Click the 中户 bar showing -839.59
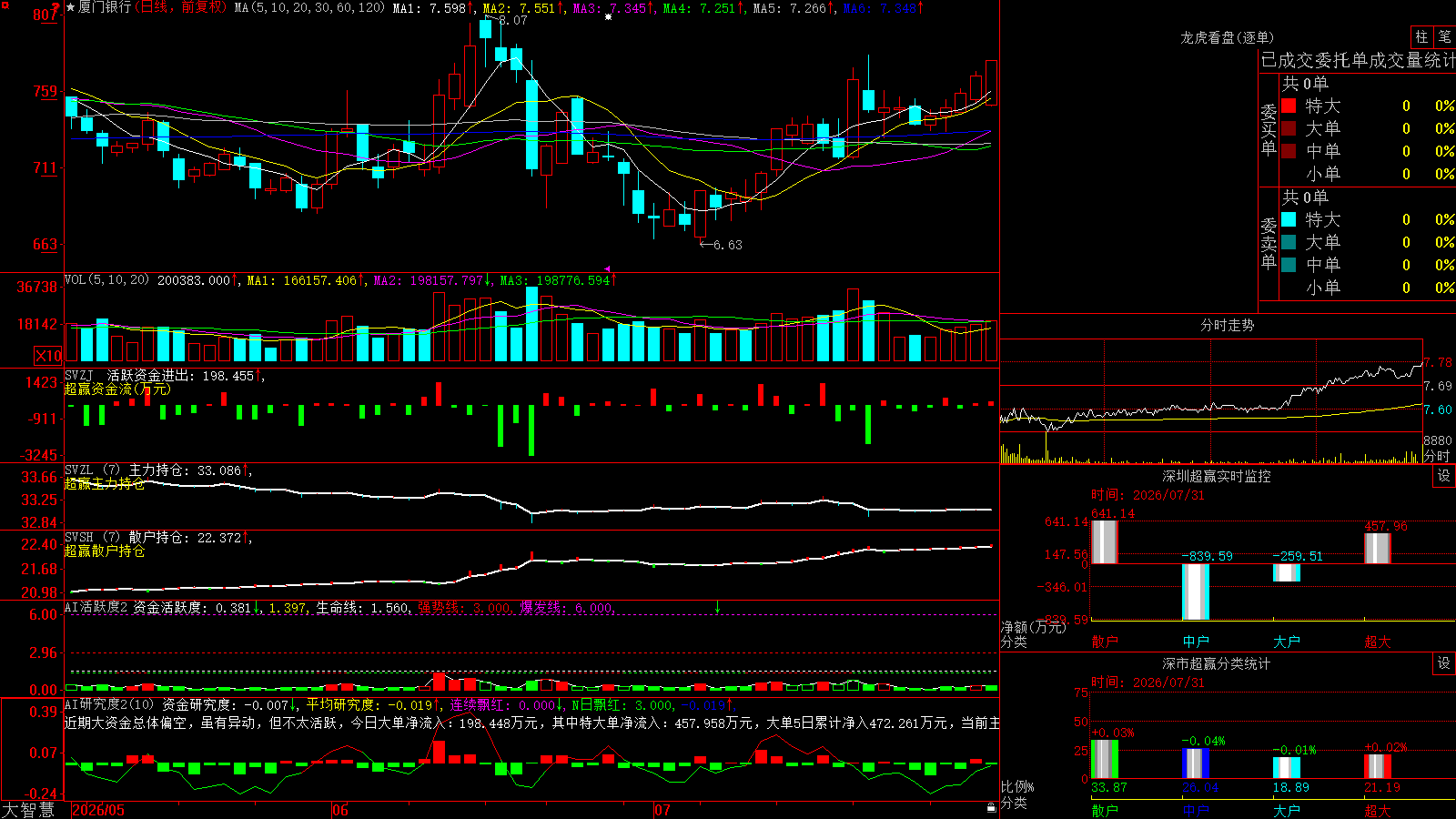 point(1195,592)
